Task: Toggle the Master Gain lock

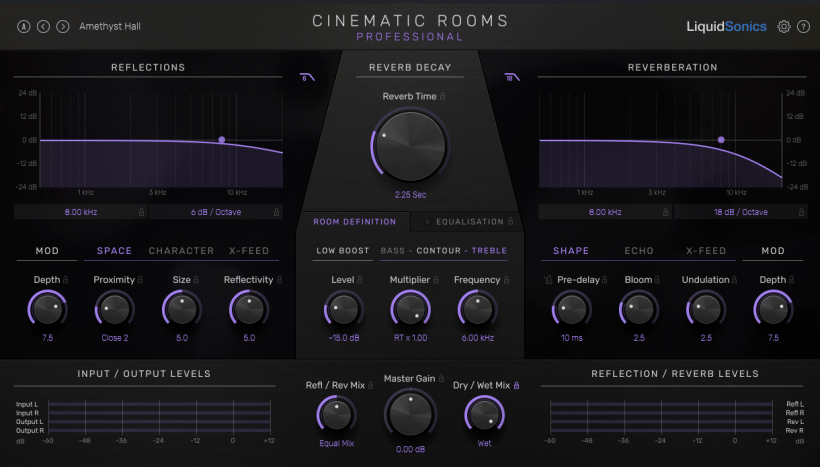Action: coord(443,378)
